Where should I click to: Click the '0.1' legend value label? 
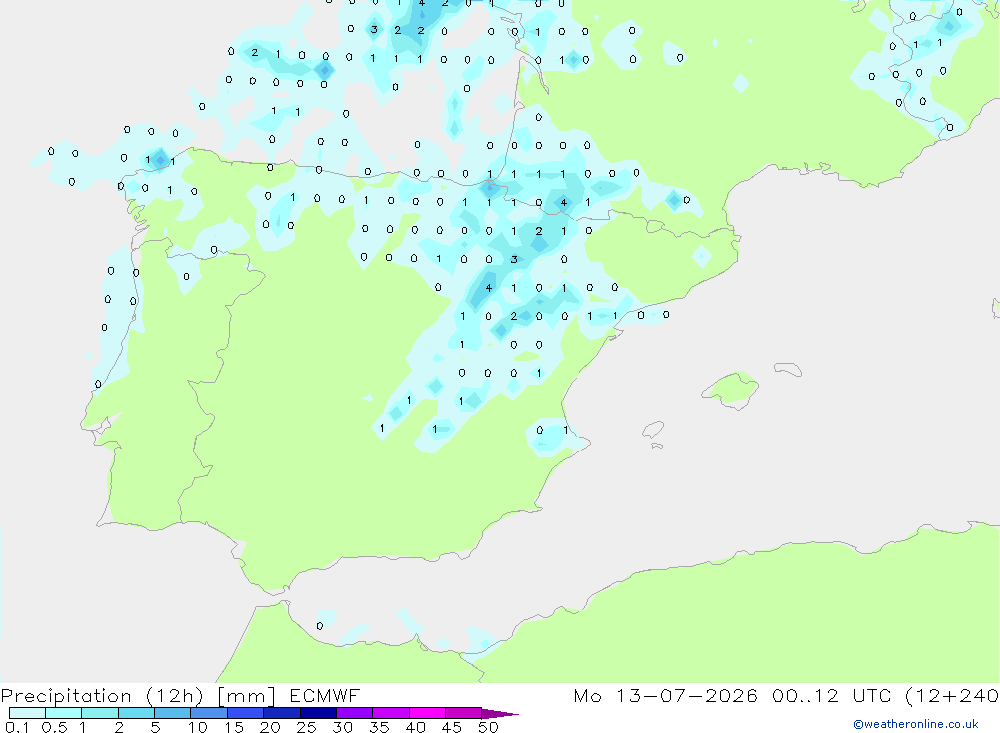(17, 727)
